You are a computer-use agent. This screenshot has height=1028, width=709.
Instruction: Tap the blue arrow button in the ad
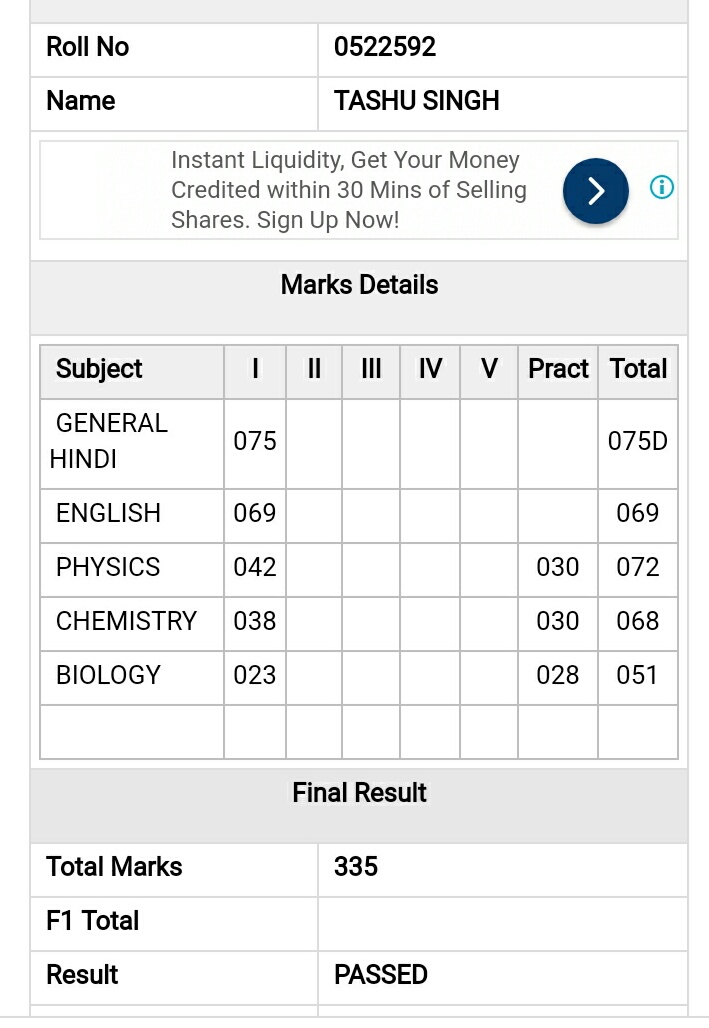click(x=596, y=191)
